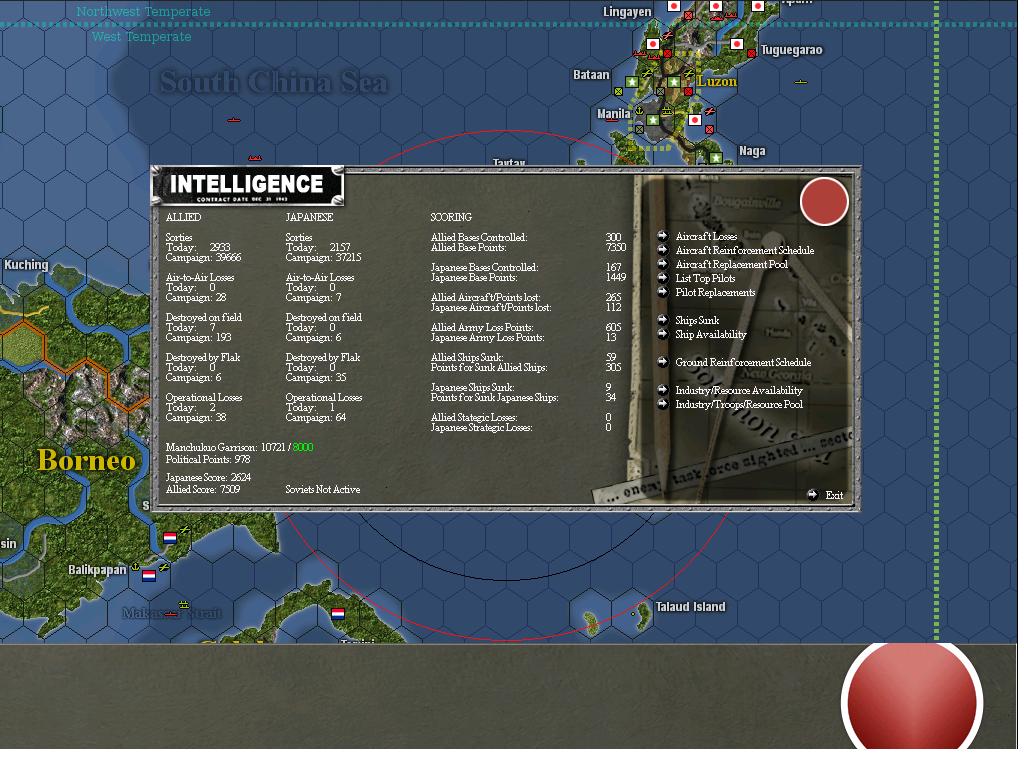Click the red sun emblem in the Intelligence panel

click(x=824, y=201)
